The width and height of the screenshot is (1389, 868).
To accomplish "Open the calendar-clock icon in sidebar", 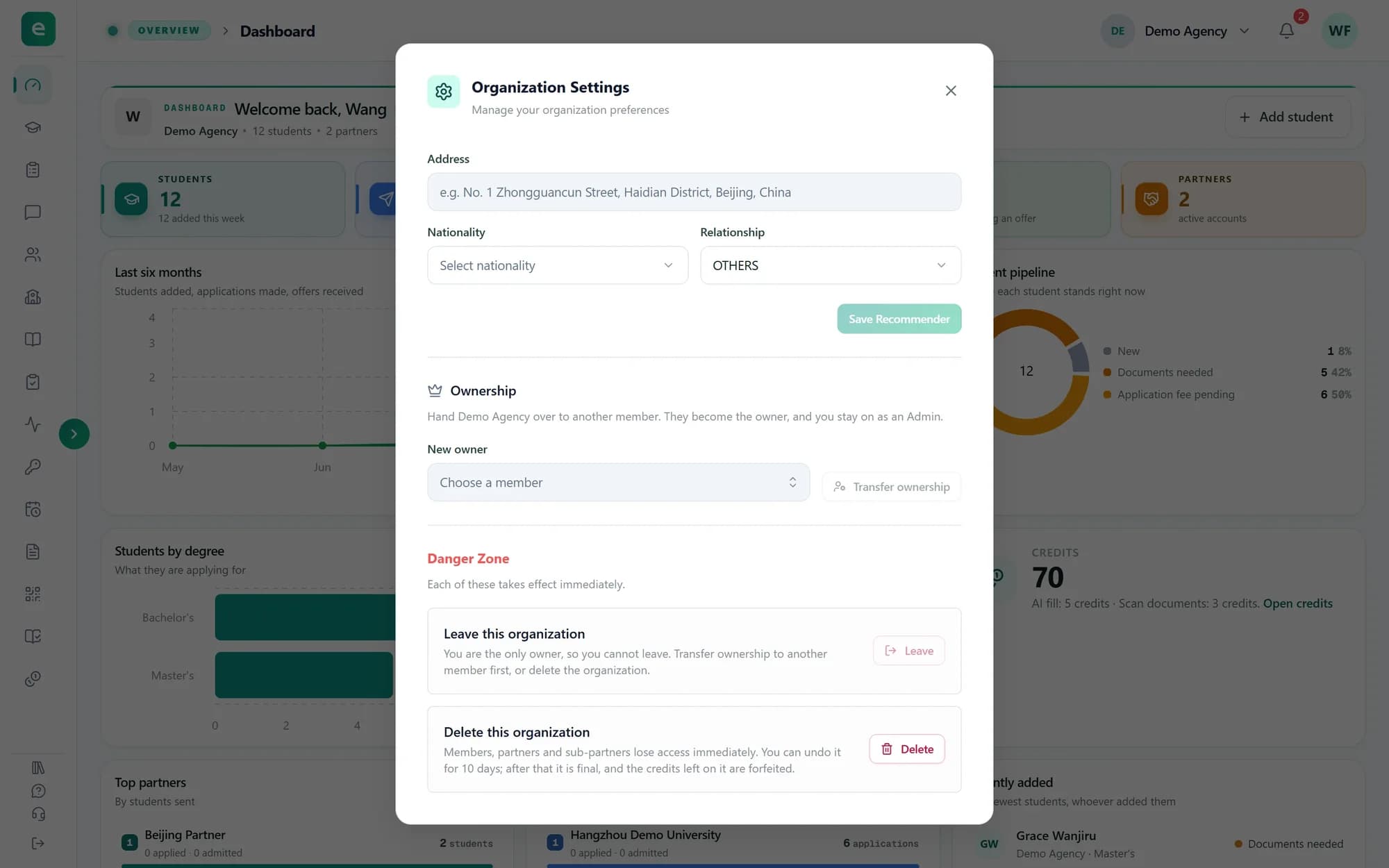I will click(x=33, y=509).
